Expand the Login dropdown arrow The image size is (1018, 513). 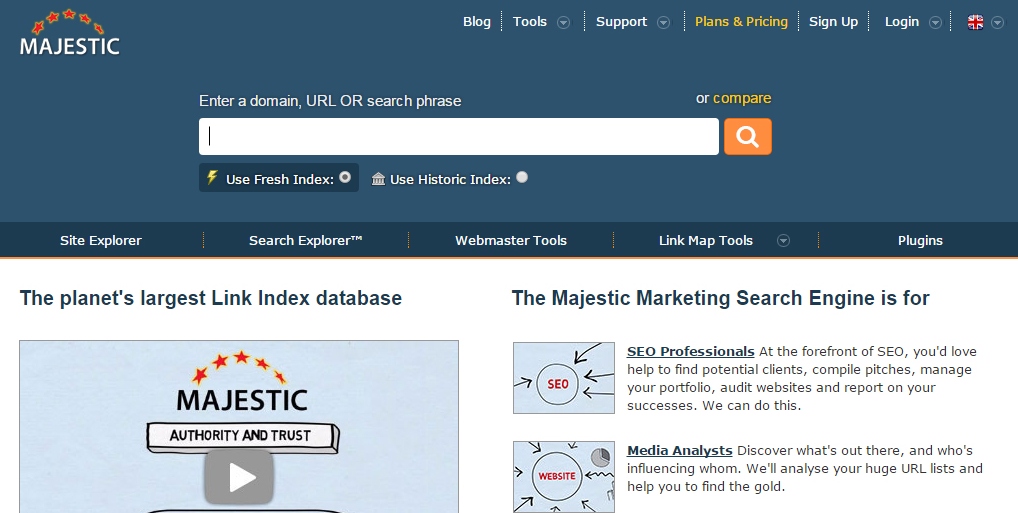click(936, 23)
